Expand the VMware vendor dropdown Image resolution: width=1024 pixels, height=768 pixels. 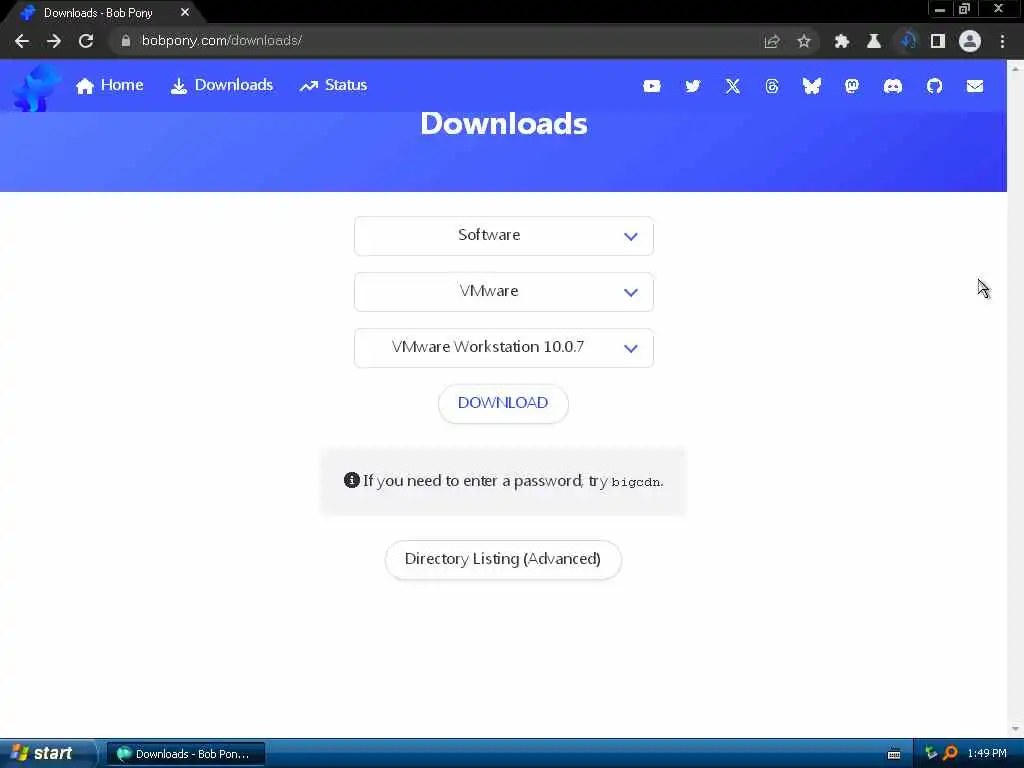[x=504, y=292]
